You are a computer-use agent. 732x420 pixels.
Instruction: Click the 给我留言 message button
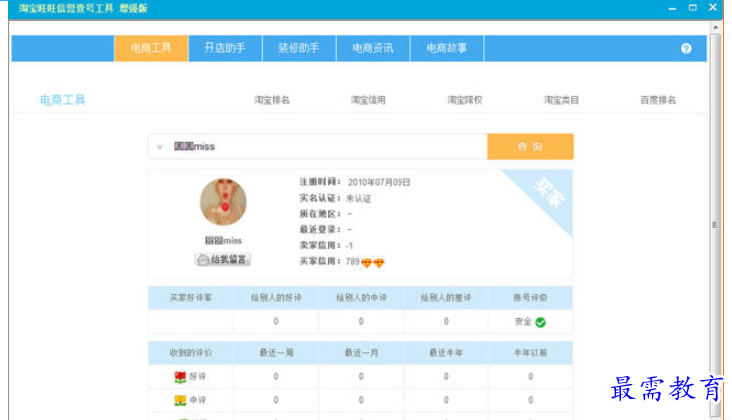223,259
